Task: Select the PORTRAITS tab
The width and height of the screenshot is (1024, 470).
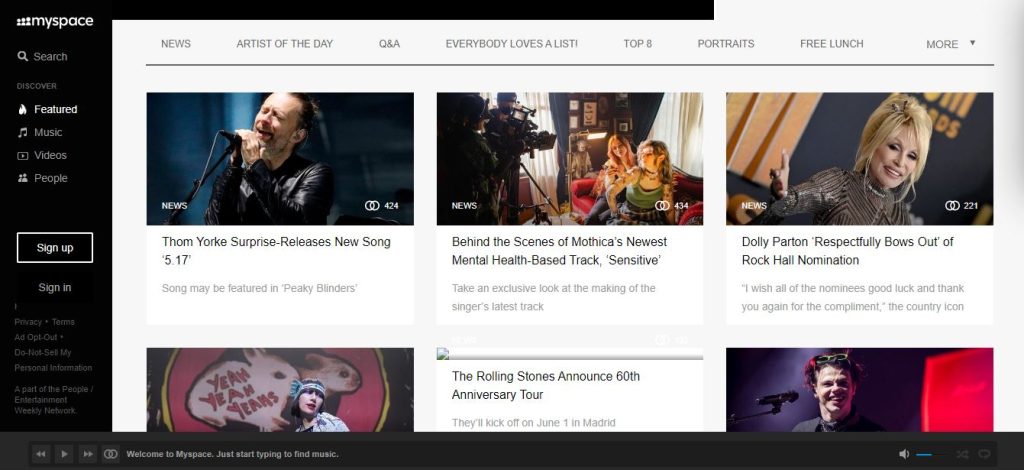Action: tap(726, 44)
